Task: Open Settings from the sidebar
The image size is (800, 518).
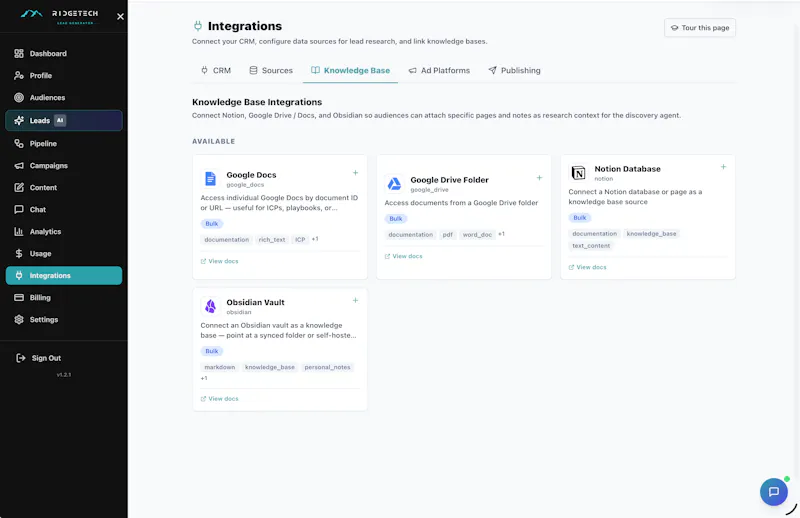Action: (x=64, y=319)
